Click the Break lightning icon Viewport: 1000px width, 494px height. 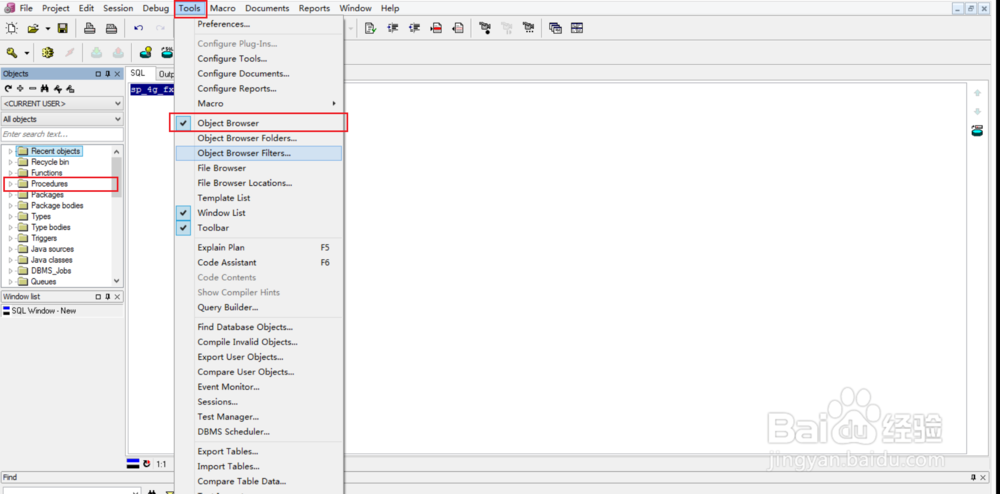pyautogui.click(x=70, y=52)
